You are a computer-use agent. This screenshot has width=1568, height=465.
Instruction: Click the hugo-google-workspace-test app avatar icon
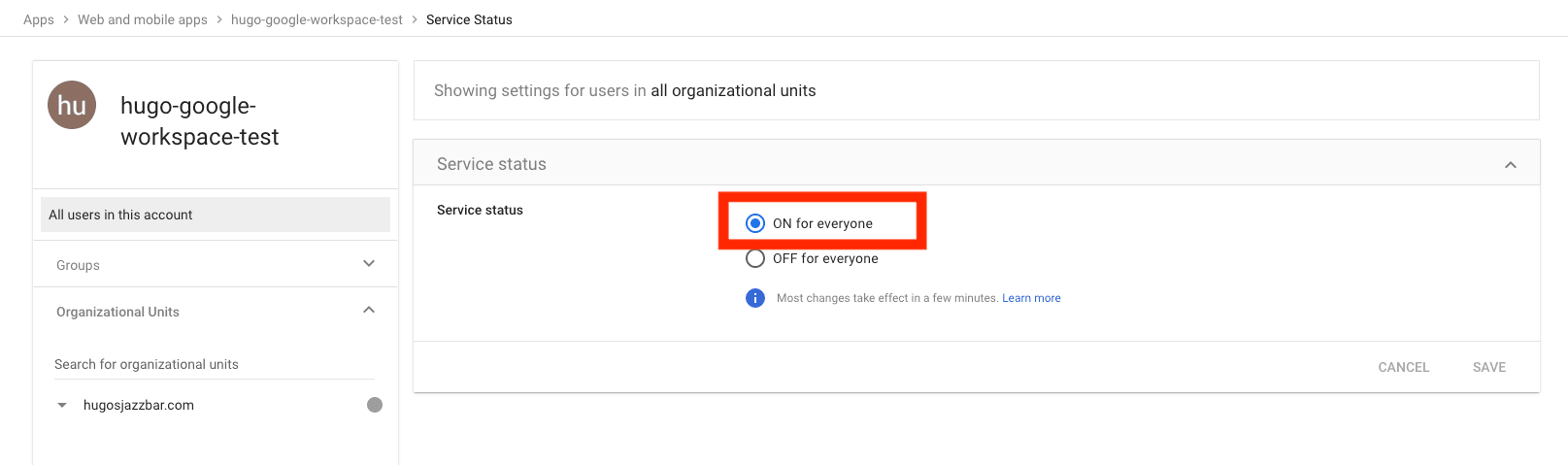72,105
